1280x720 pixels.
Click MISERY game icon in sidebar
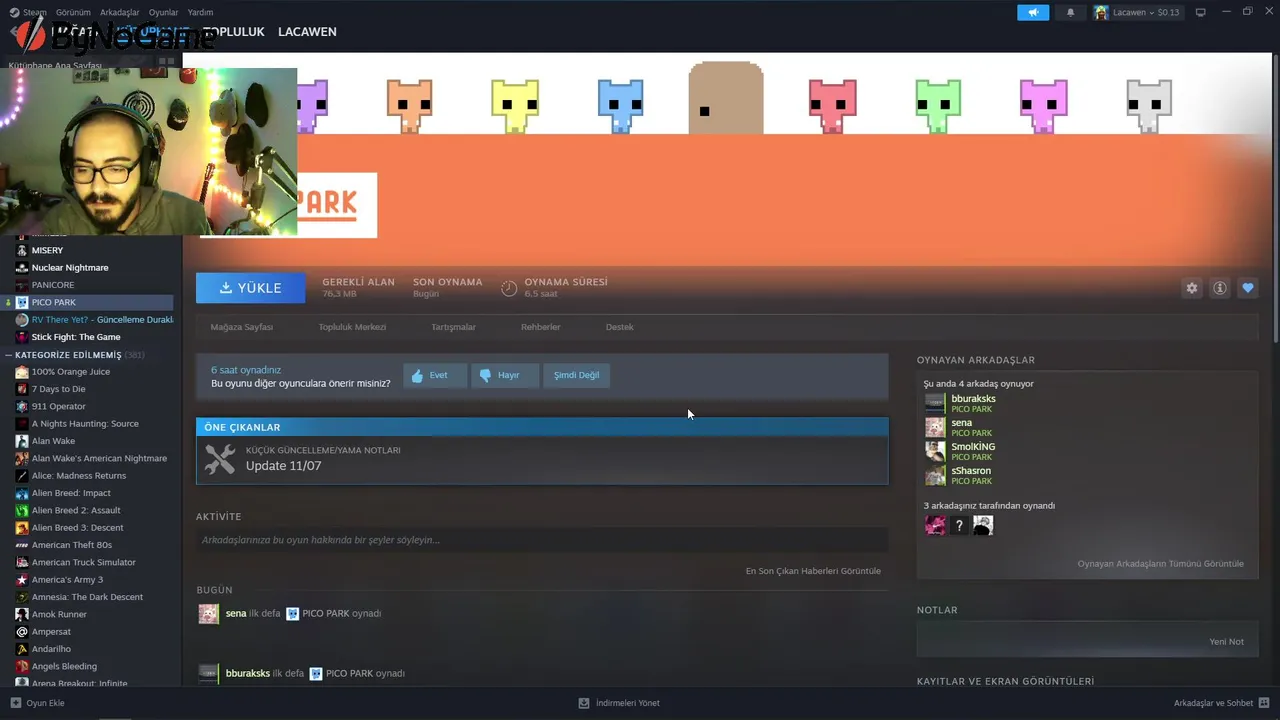22,250
